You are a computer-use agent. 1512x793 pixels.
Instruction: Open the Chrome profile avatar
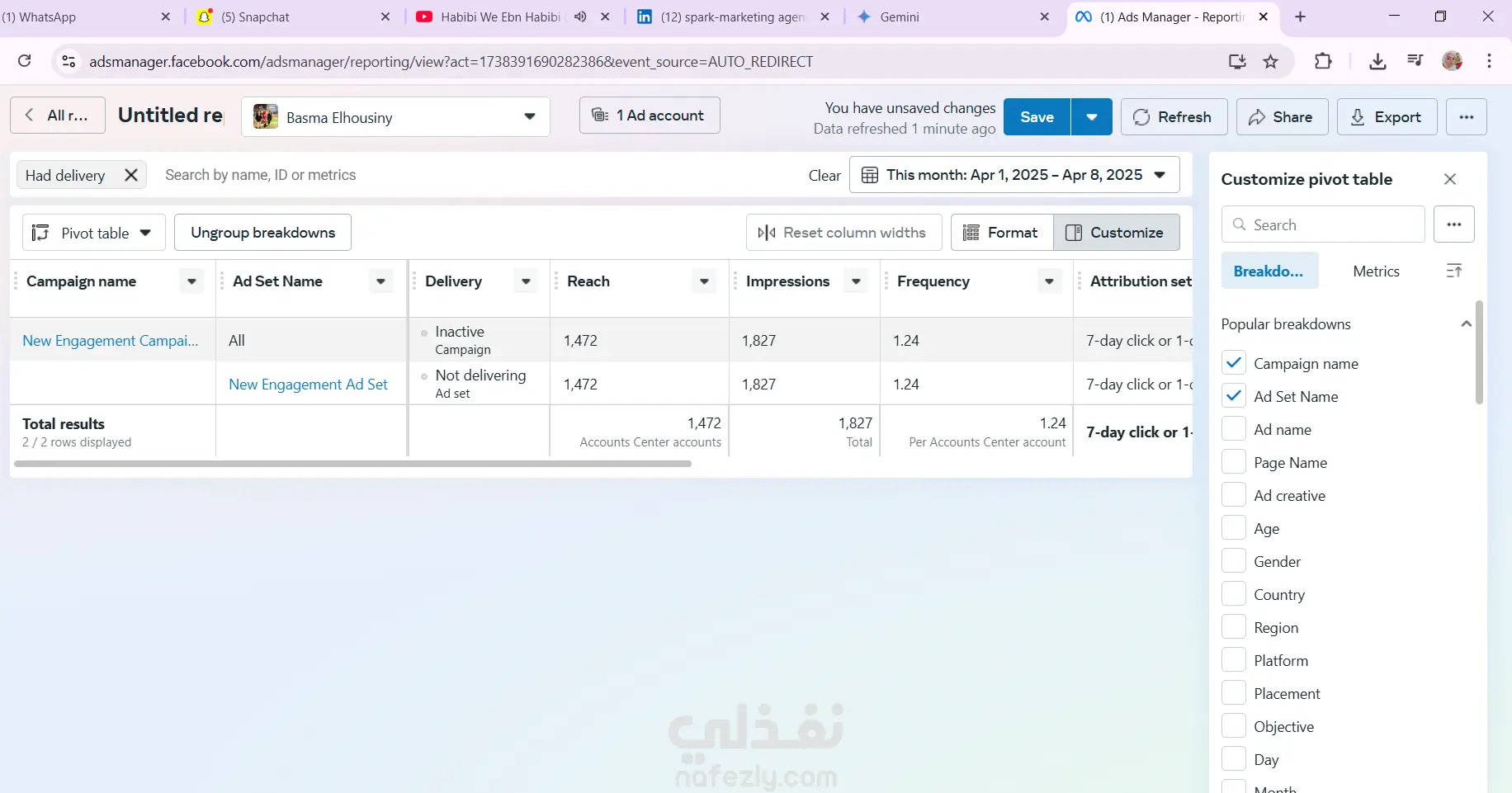(1453, 61)
